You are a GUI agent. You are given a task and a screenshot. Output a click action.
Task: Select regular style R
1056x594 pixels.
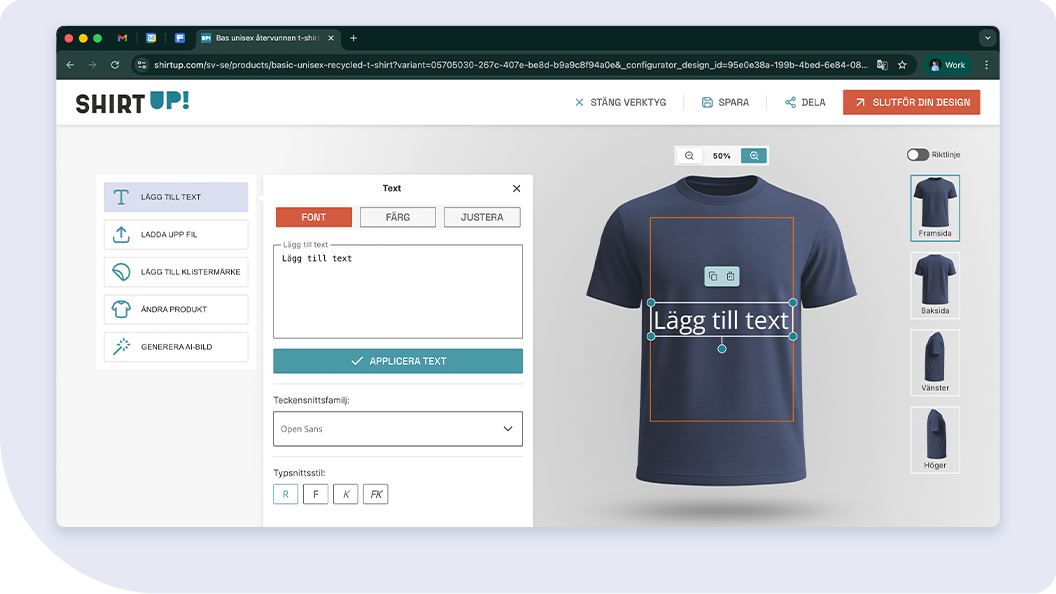click(286, 494)
